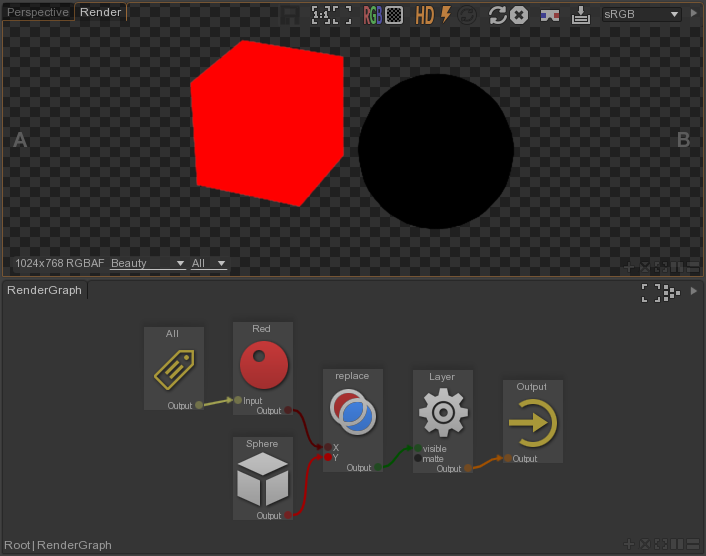This screenshot has height=556, width=706.
Task: Cancel the render using the X icon
Action: click(519, 15)
